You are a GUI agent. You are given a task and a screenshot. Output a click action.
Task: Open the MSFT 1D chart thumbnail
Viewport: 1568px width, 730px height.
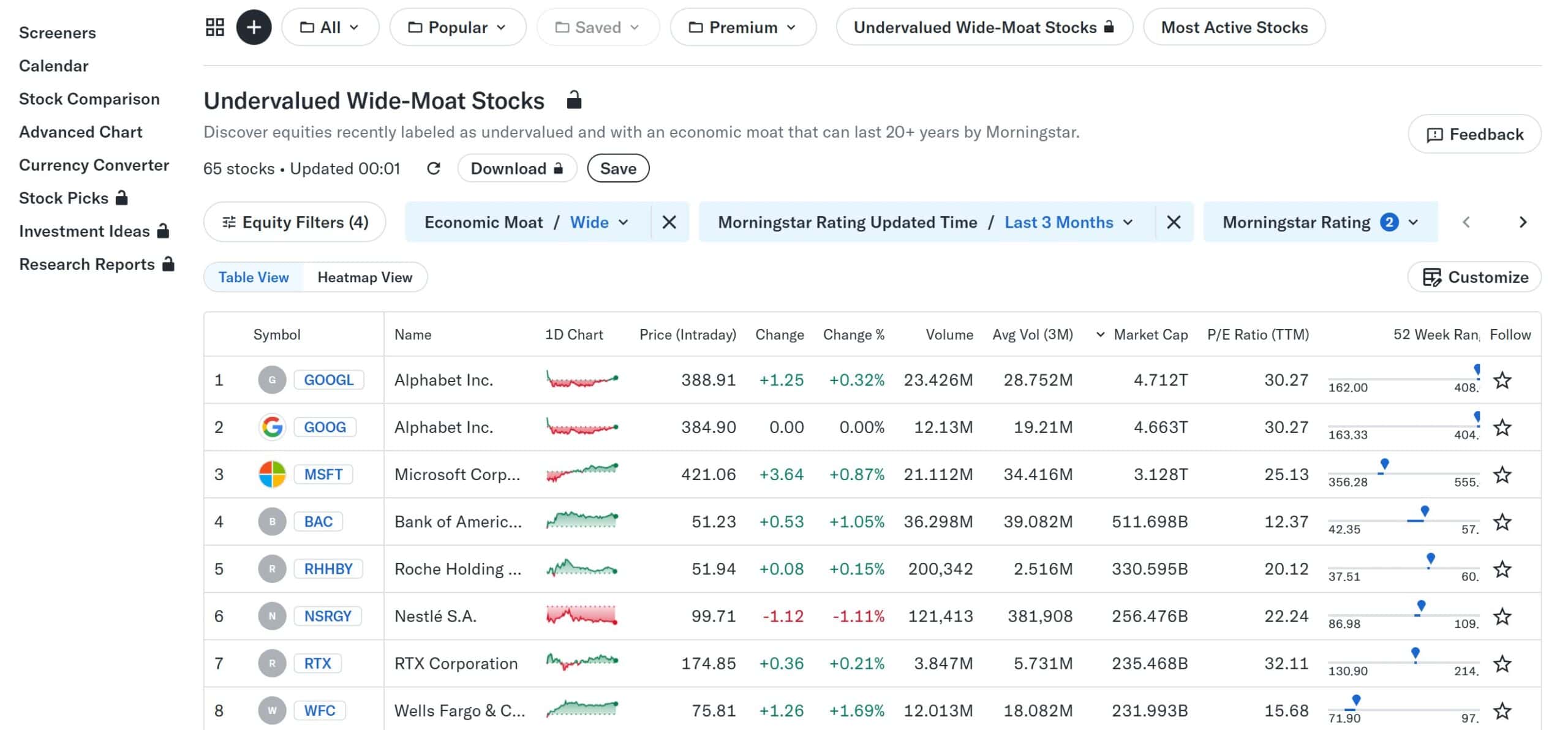point(582,473)
